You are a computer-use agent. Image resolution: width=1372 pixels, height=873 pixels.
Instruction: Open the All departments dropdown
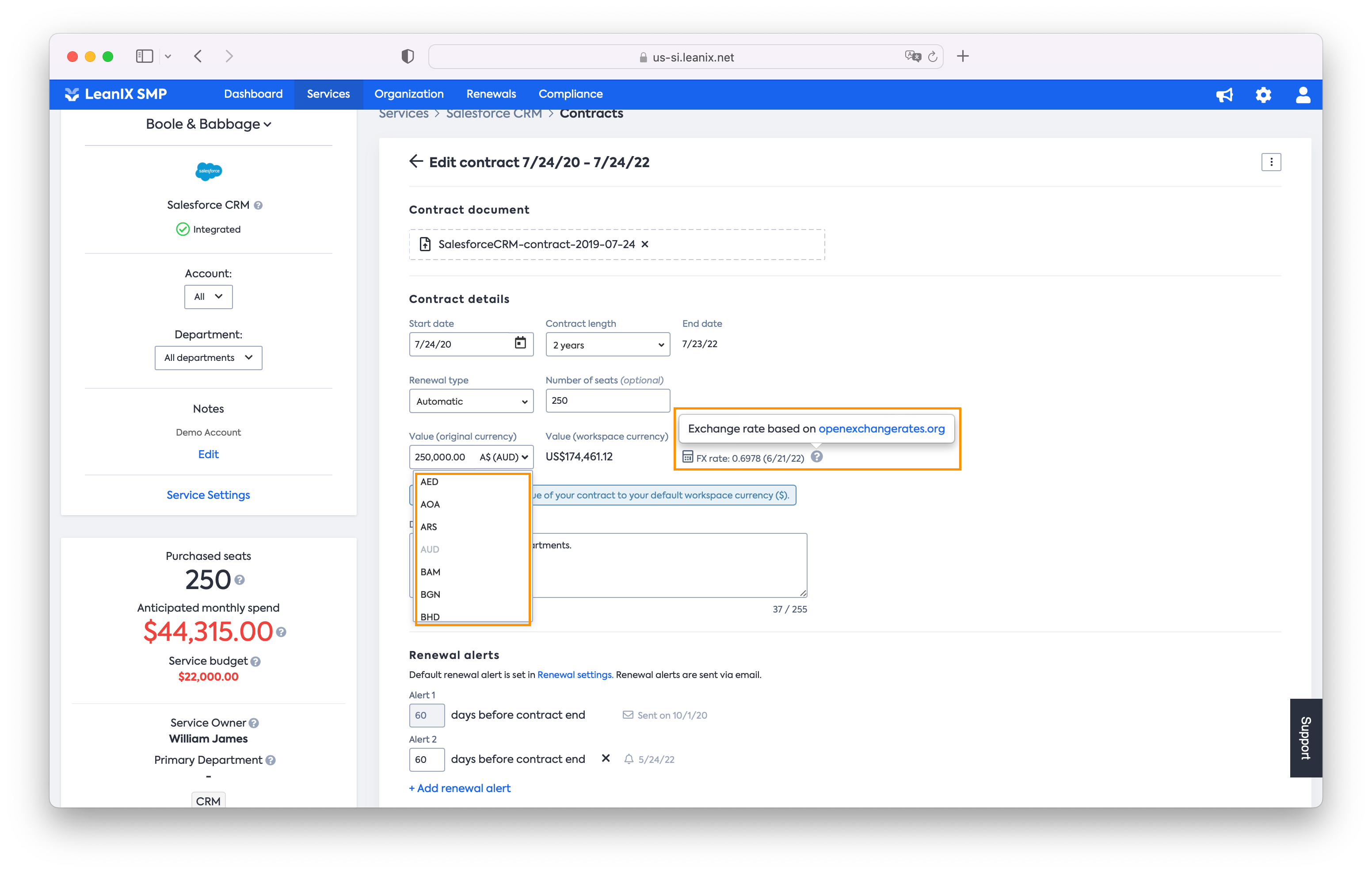[x=209, y=357]
